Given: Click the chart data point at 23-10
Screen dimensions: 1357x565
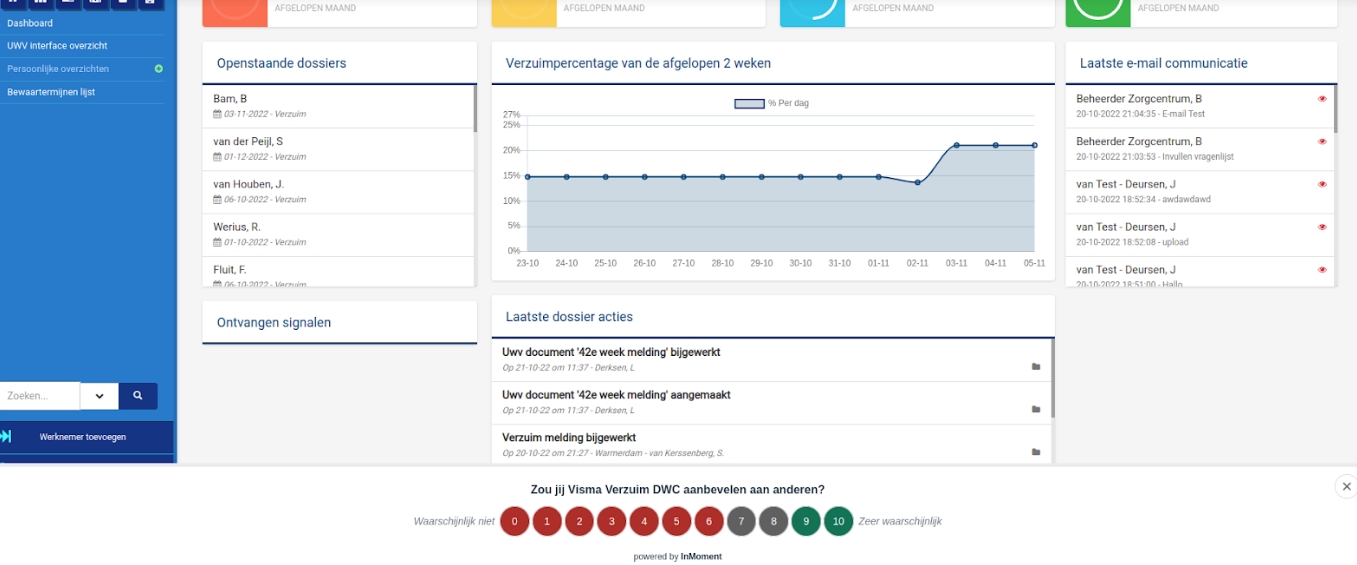Looking at the screenshot, I should [527, 177].
